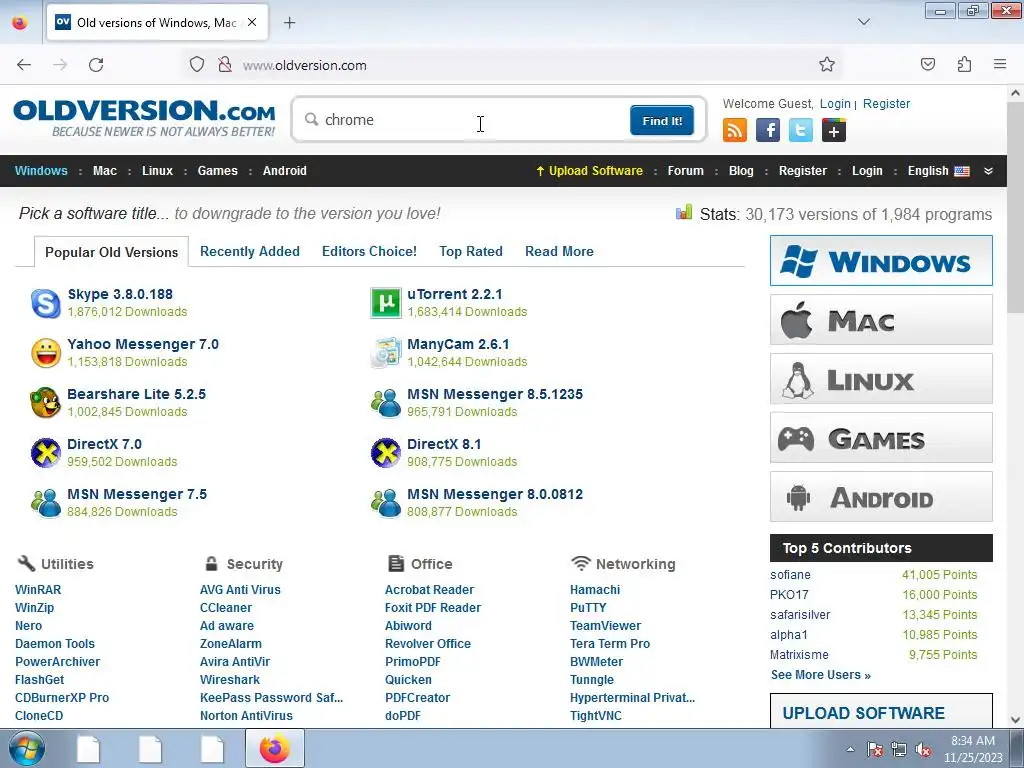The height and width of the screenshot is (768, 1024).
Task: Click the Login link beside Welcome Guest
Action: click(x=835, y=103)
